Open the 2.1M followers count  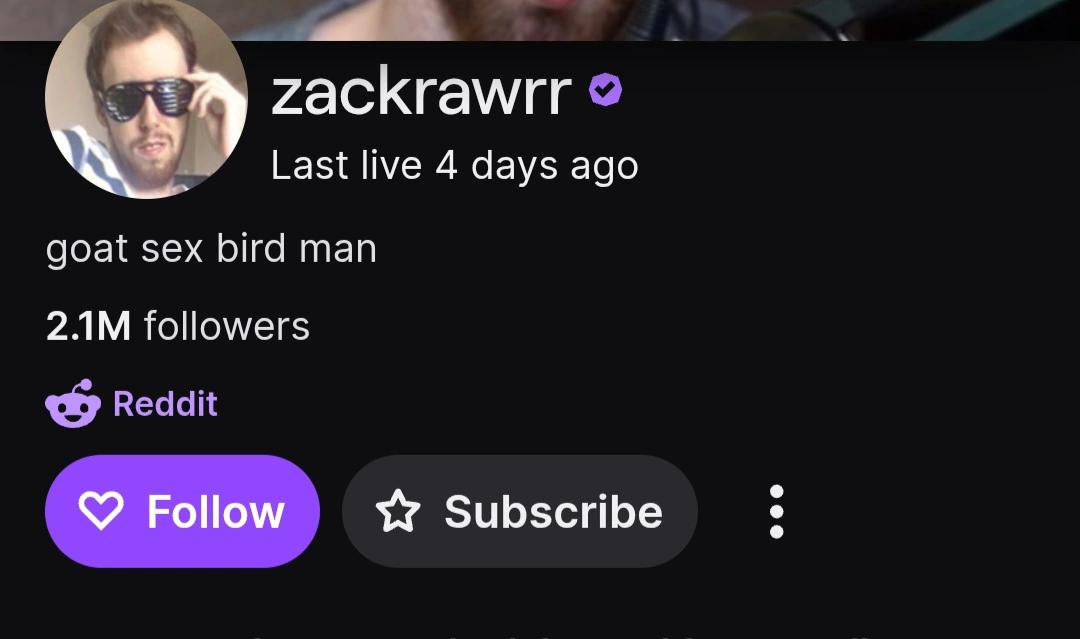click(x=178, y=326)
